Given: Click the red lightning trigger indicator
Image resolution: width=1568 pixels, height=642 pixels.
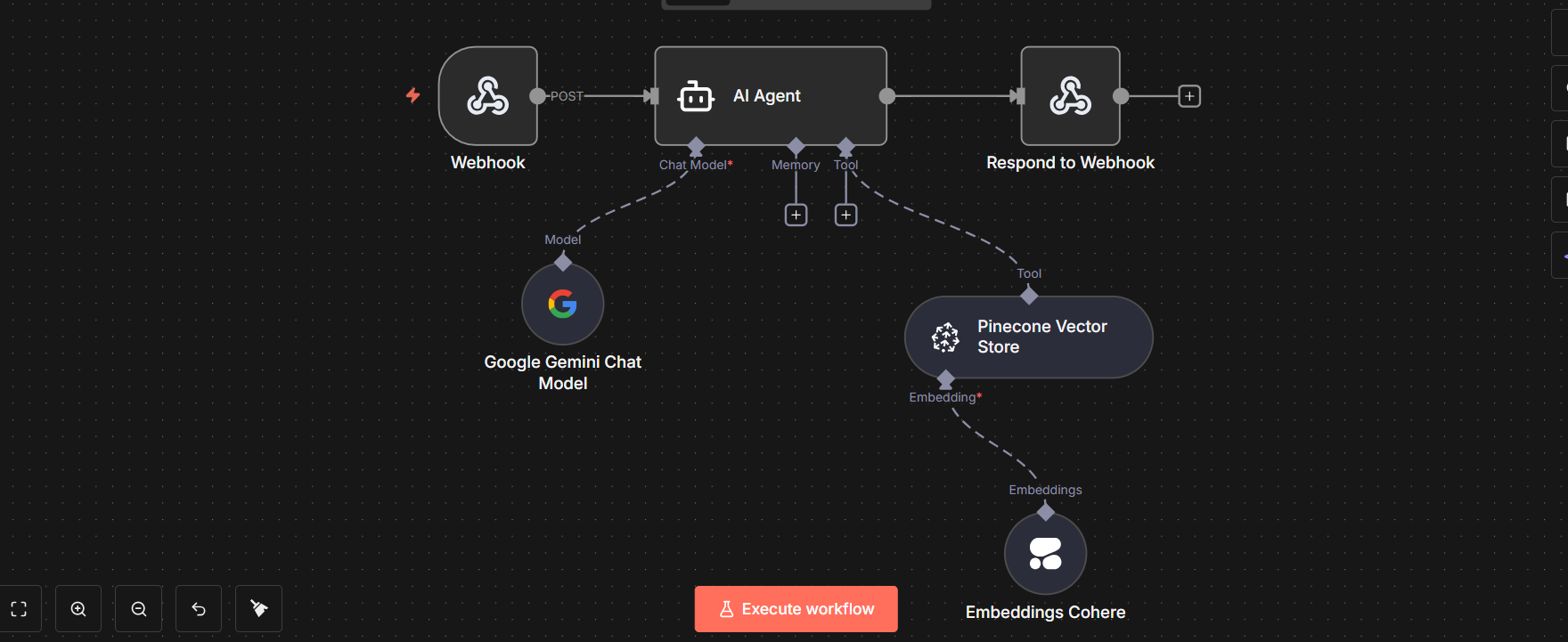Looking at the screenshot, I should click(x=413, y=95).
